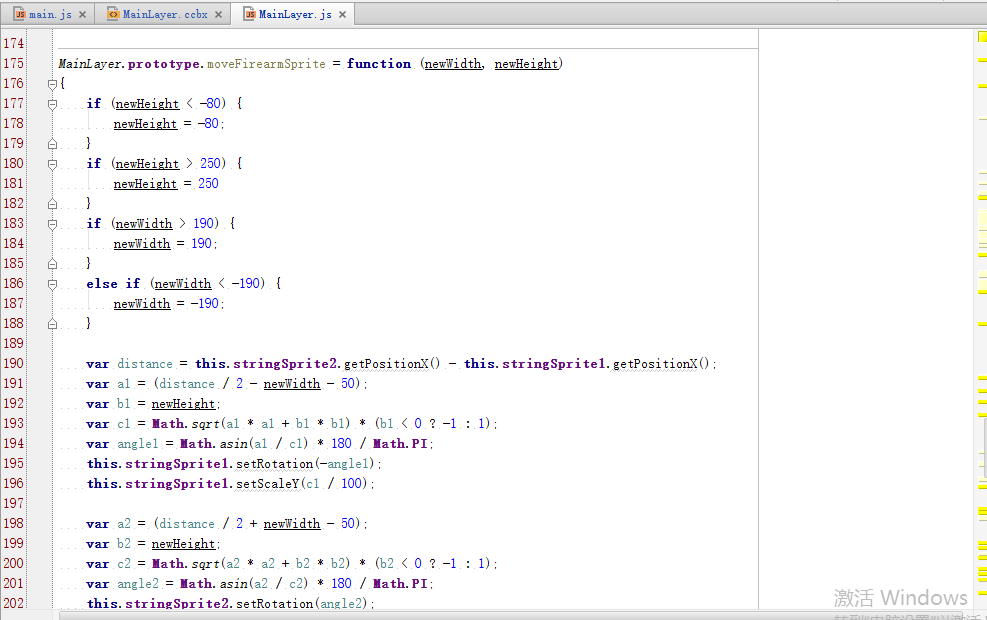Image resolution: width=987 pixels, height=620 pixels.
Task: Click the 'angle2' variable declaration
Action: (138, 583)
